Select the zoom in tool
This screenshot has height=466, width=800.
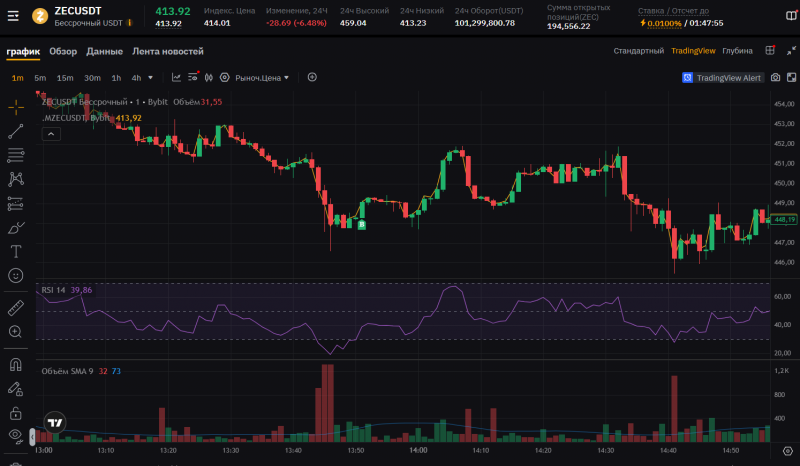coord(15,332)
